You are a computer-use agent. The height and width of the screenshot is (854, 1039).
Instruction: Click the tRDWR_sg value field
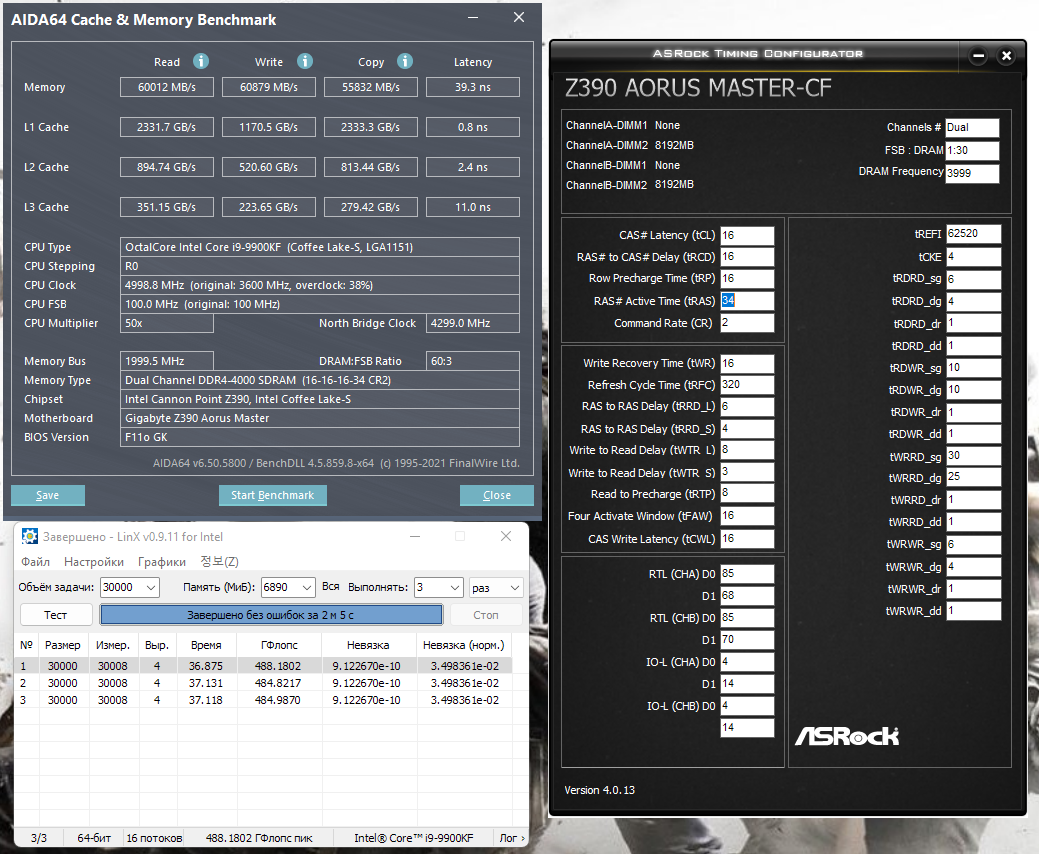973,368
